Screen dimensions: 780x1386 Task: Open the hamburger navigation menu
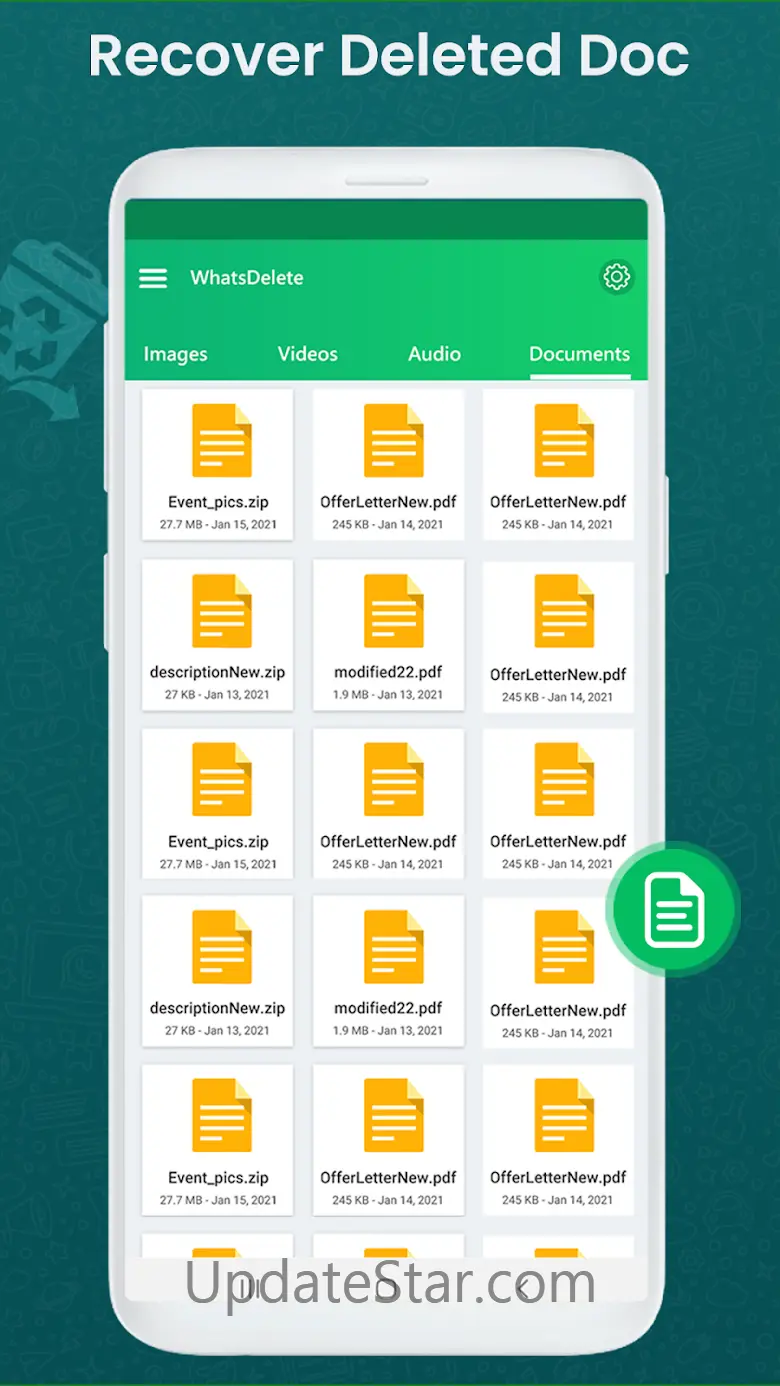coord(153,278)
